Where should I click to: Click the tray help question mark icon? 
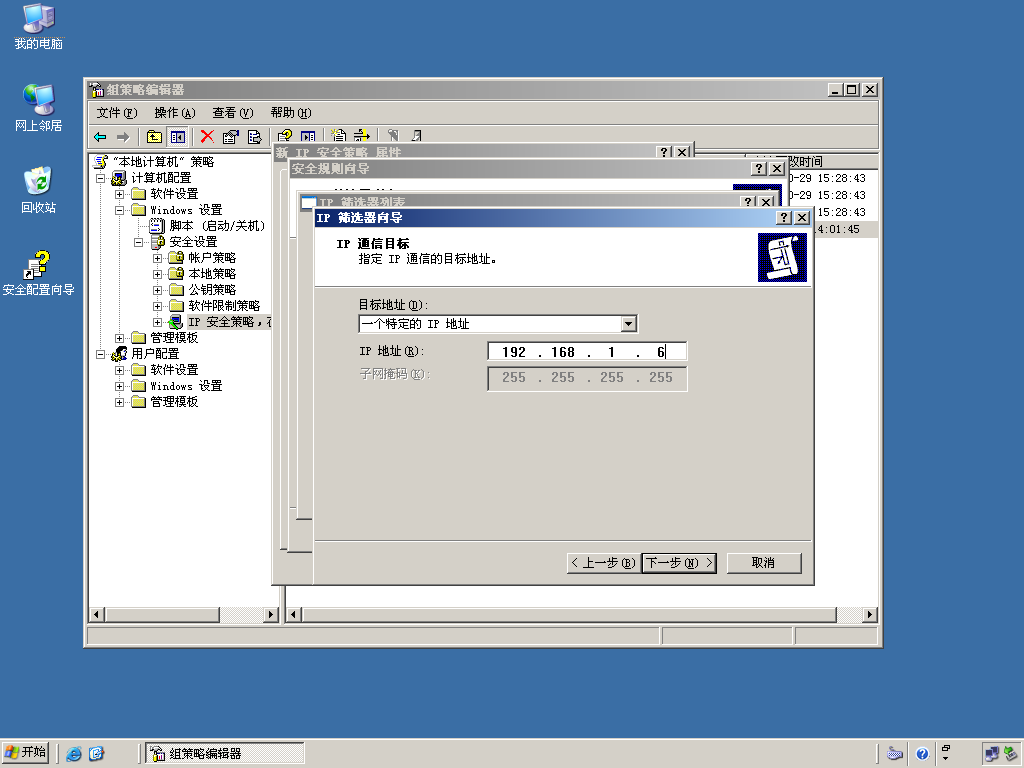click(x=922, y=754)
